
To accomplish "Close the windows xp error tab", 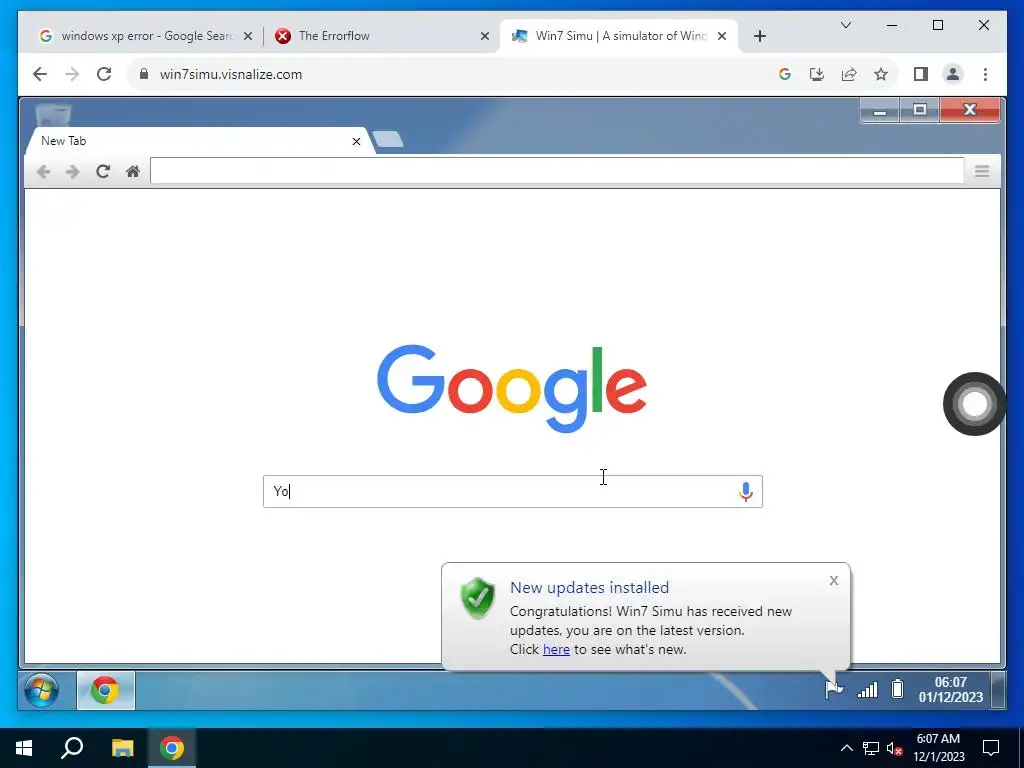I will (x=248, y=37).
